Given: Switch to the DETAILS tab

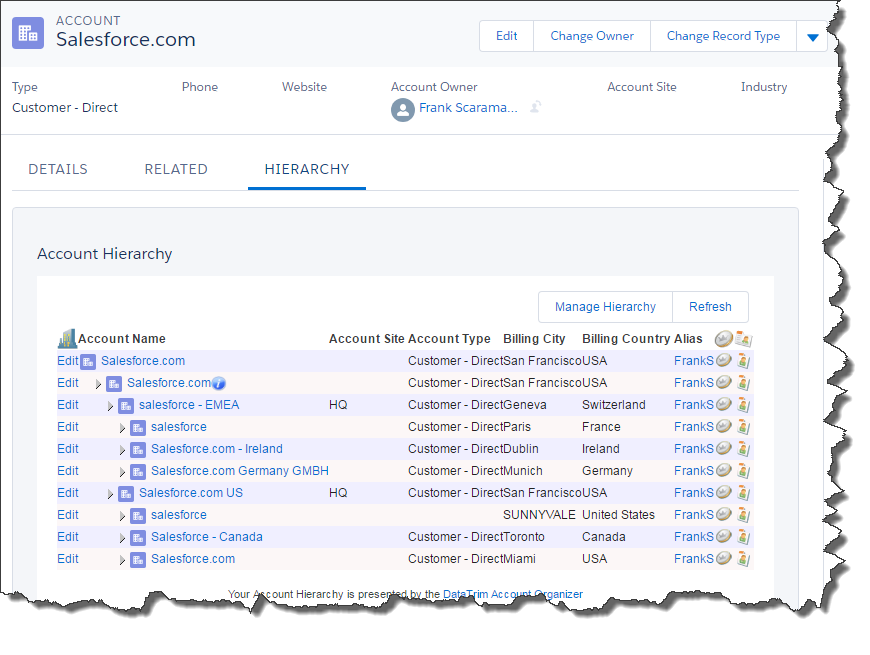Looking at the screenshot, I should coord(58,169).
